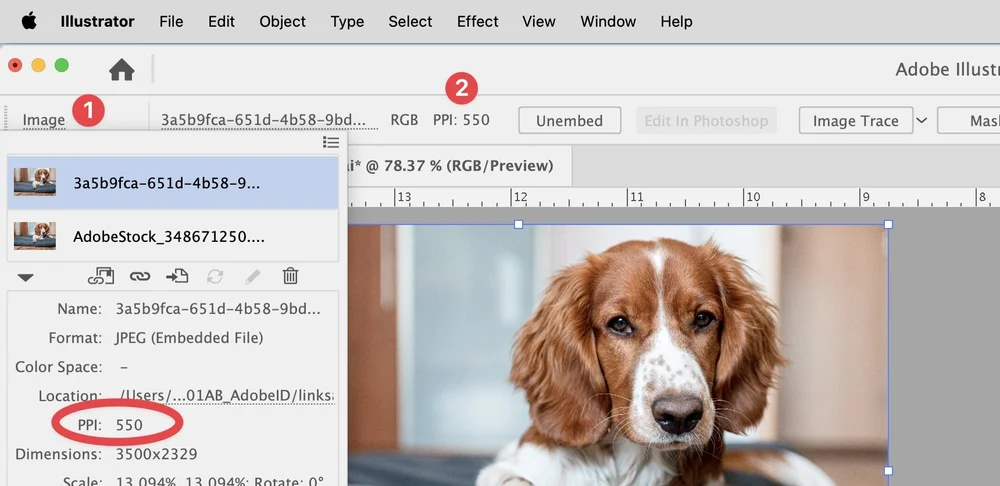This screenshot has height=486, width=1000.
Task: Click the top-middle selection handle of image
Action: pos(518,225)
